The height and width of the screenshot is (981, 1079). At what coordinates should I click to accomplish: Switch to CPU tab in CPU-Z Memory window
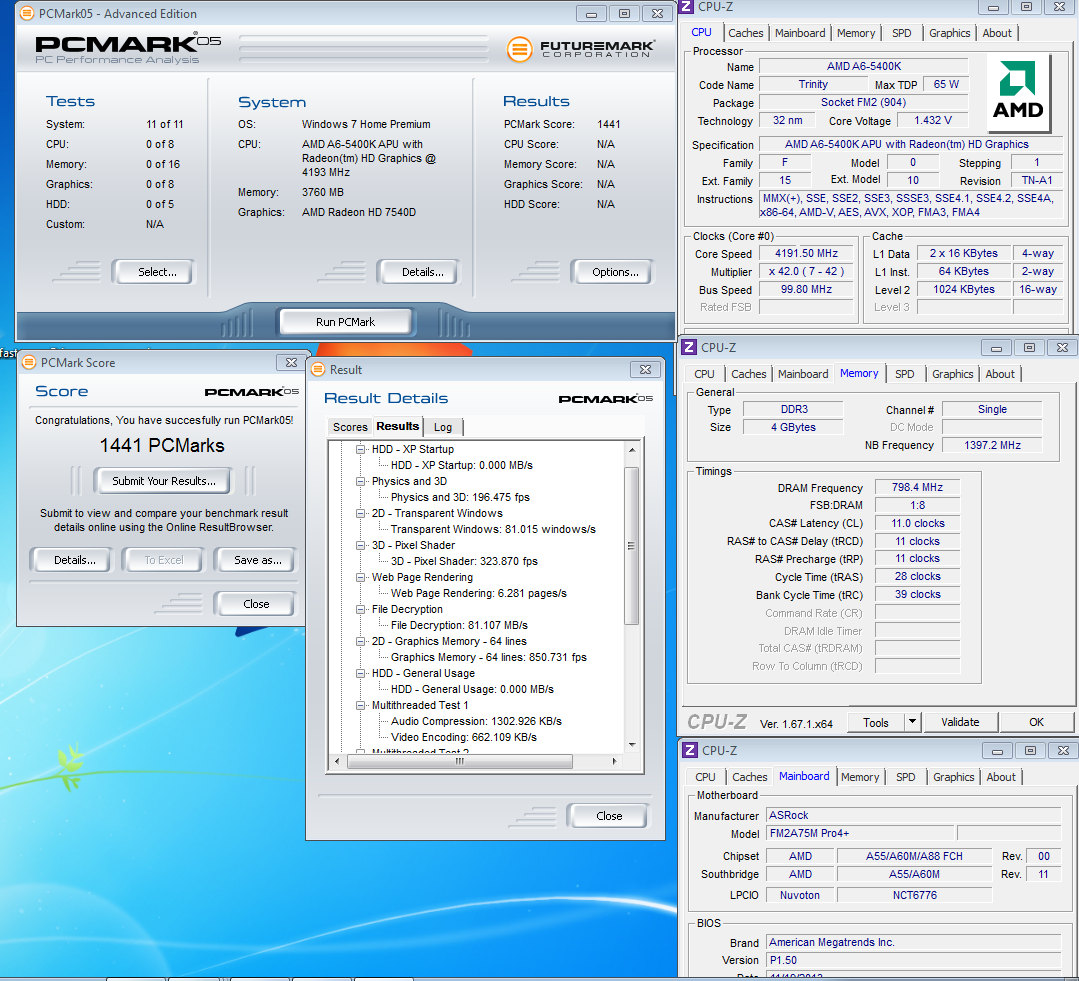(x=704, y=374)
